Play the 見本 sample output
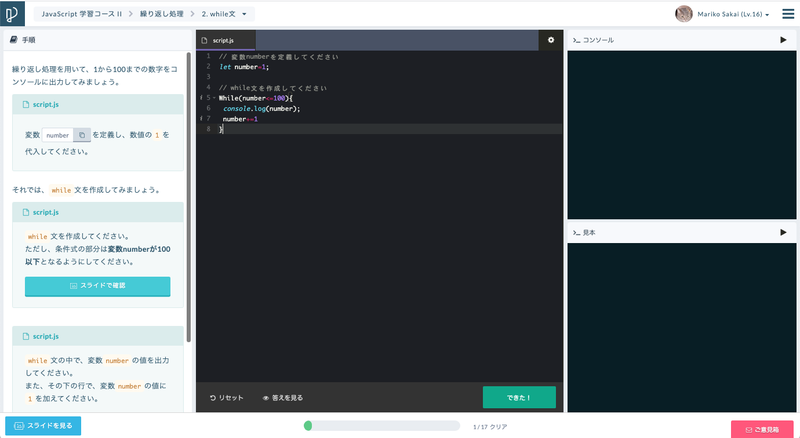This screenshot has width=800, height=438. (783, 232)
